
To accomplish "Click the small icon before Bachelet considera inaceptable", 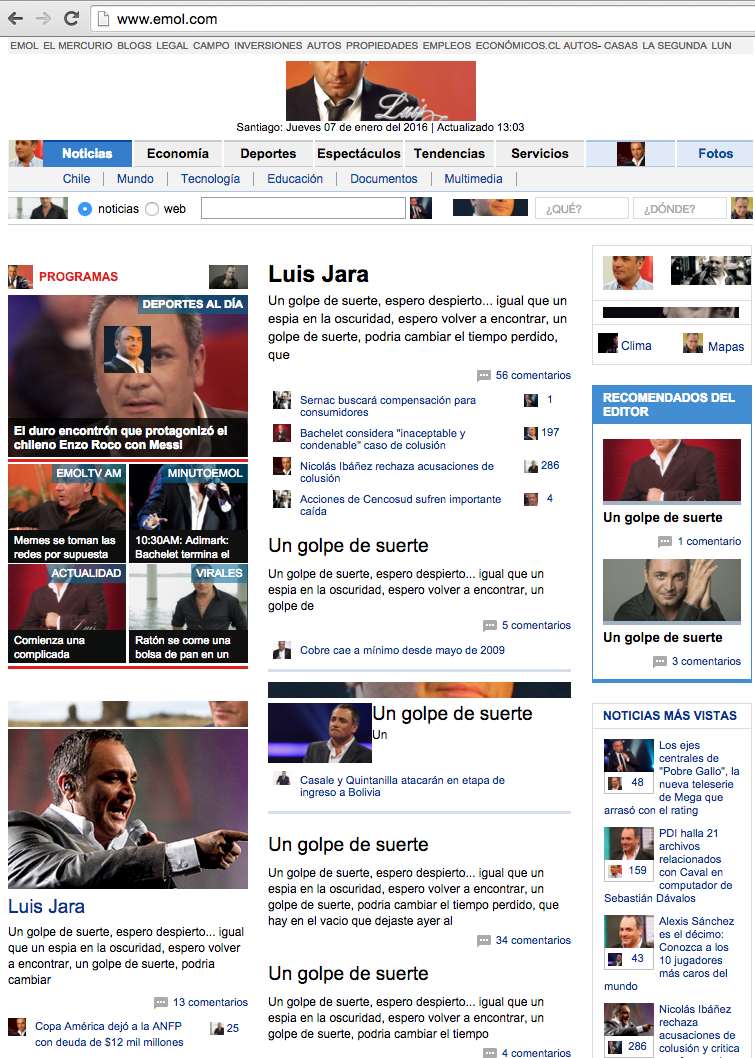I will (x=282, y=433).
